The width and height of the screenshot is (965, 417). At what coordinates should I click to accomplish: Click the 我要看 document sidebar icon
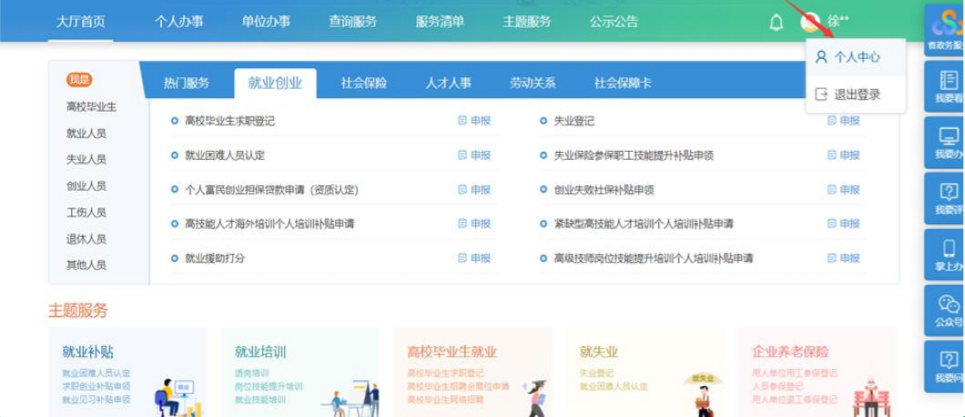945,86
